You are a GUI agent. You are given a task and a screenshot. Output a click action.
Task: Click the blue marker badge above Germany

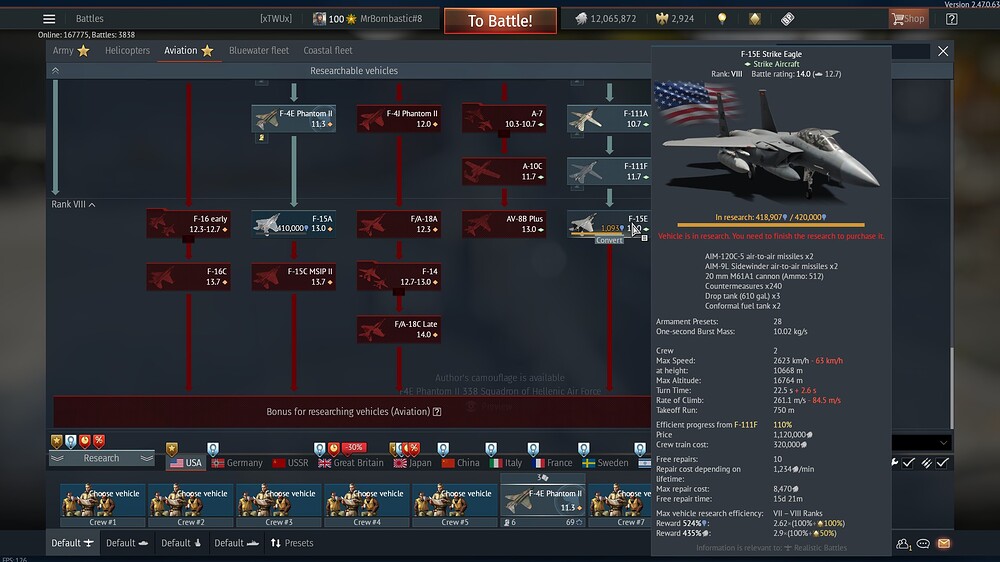pos(213,448)
